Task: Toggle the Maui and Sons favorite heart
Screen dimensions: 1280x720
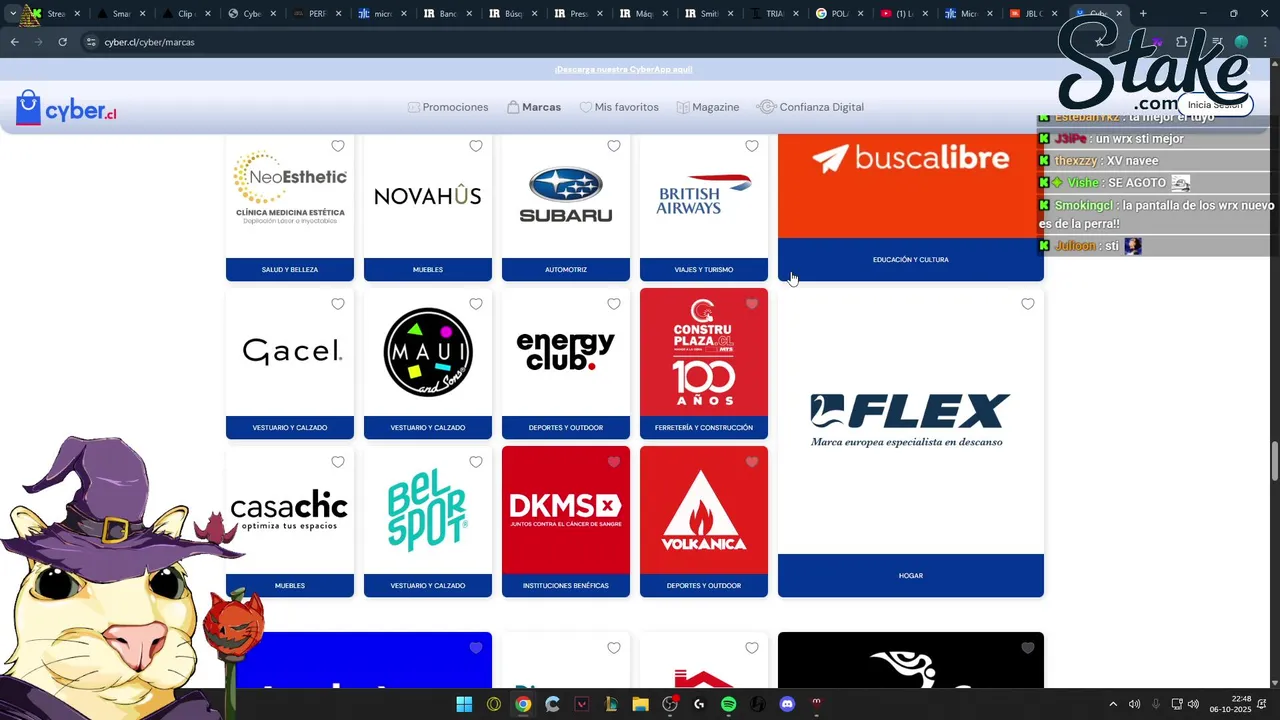Action: coord(476,304)
